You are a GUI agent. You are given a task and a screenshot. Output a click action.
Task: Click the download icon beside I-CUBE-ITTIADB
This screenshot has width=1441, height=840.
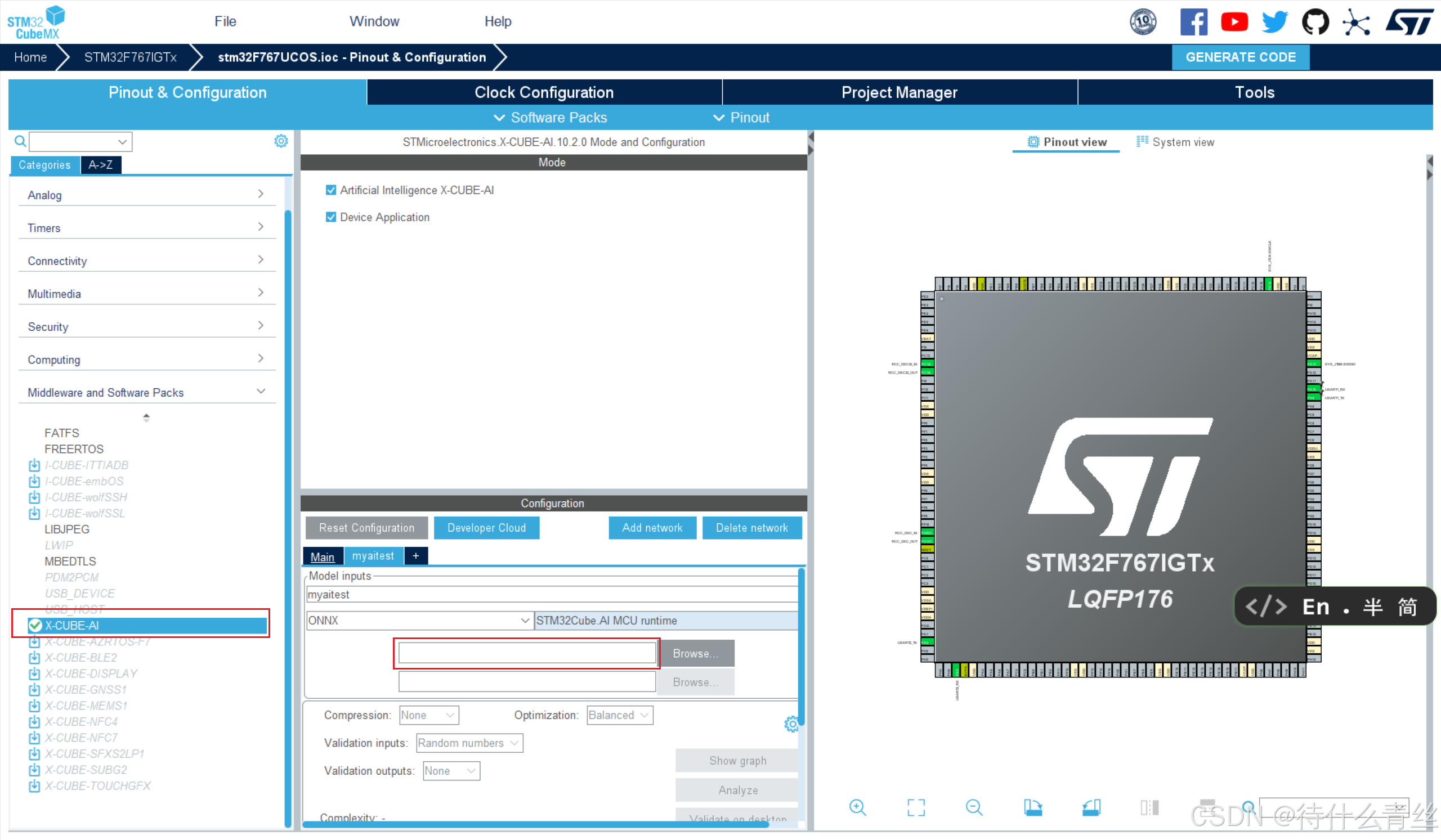(x=34, y=465)
